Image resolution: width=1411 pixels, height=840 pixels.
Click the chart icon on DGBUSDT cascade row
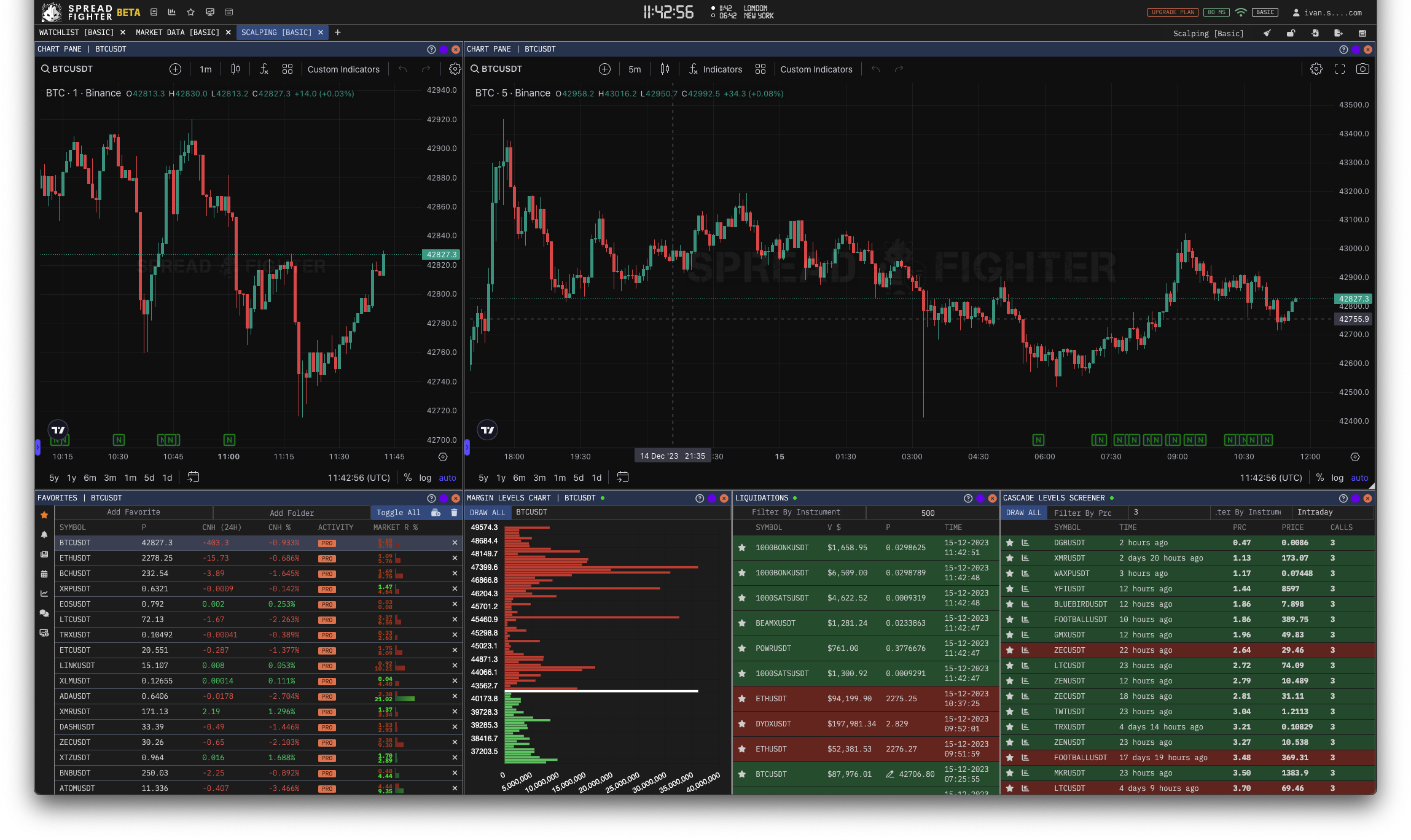click(x=1025, y=543)
